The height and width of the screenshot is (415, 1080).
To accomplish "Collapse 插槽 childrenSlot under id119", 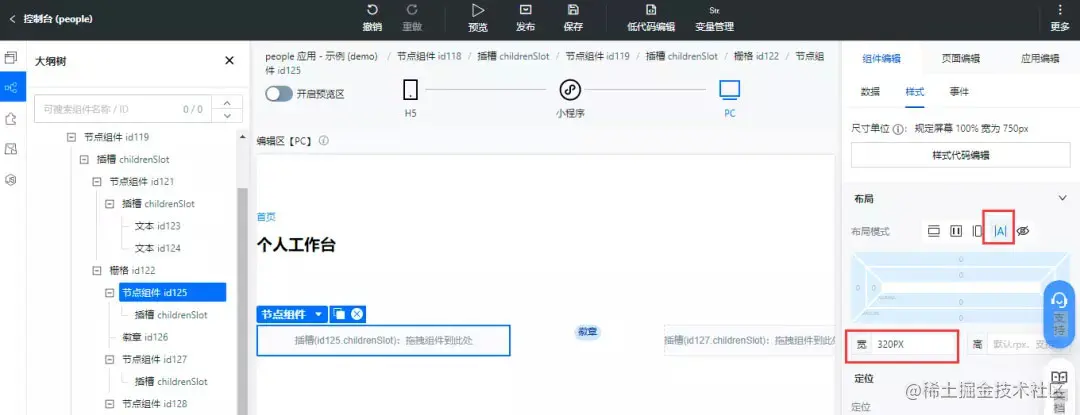I will (x=84, y=159).
